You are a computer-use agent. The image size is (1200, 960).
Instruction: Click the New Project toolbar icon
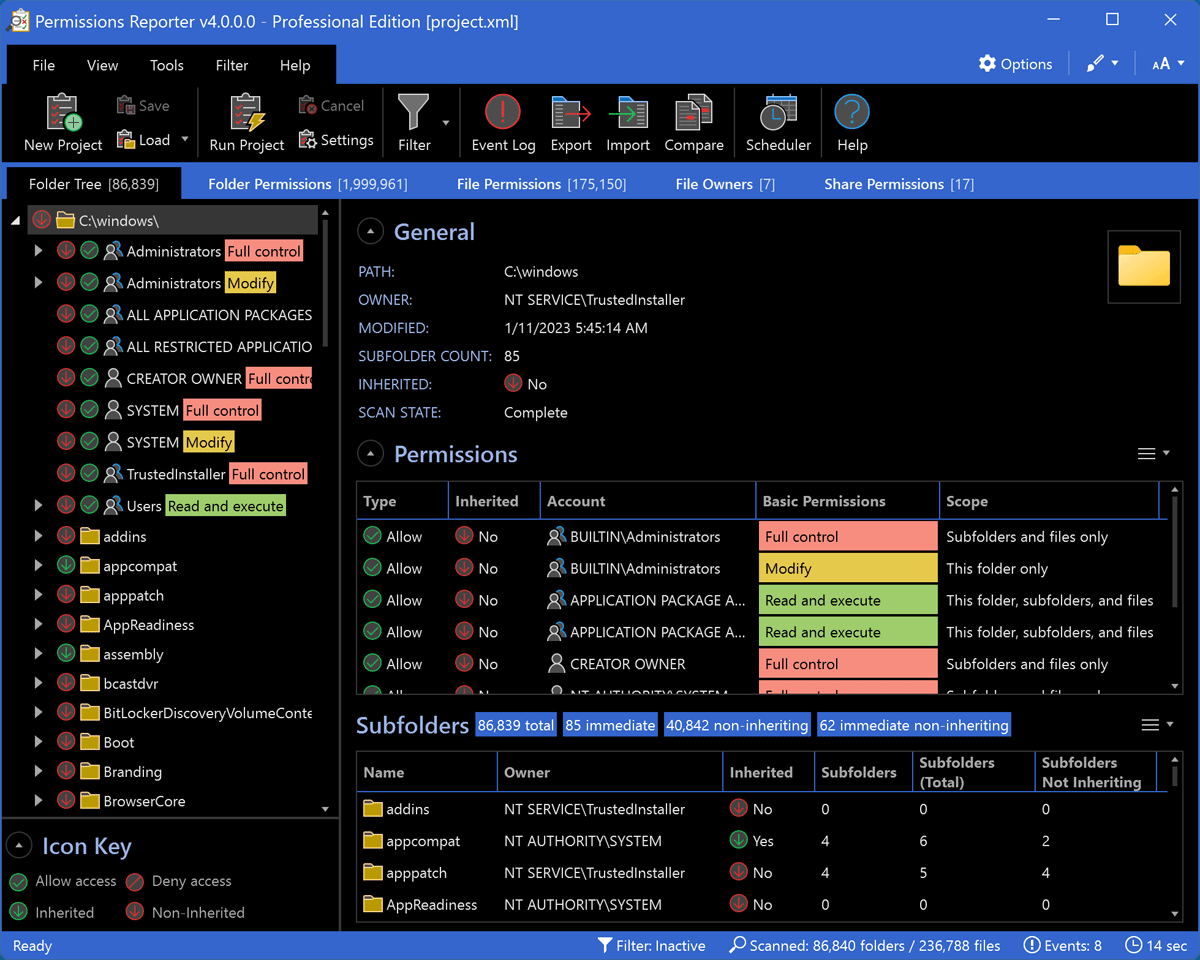tap(64, 112)
